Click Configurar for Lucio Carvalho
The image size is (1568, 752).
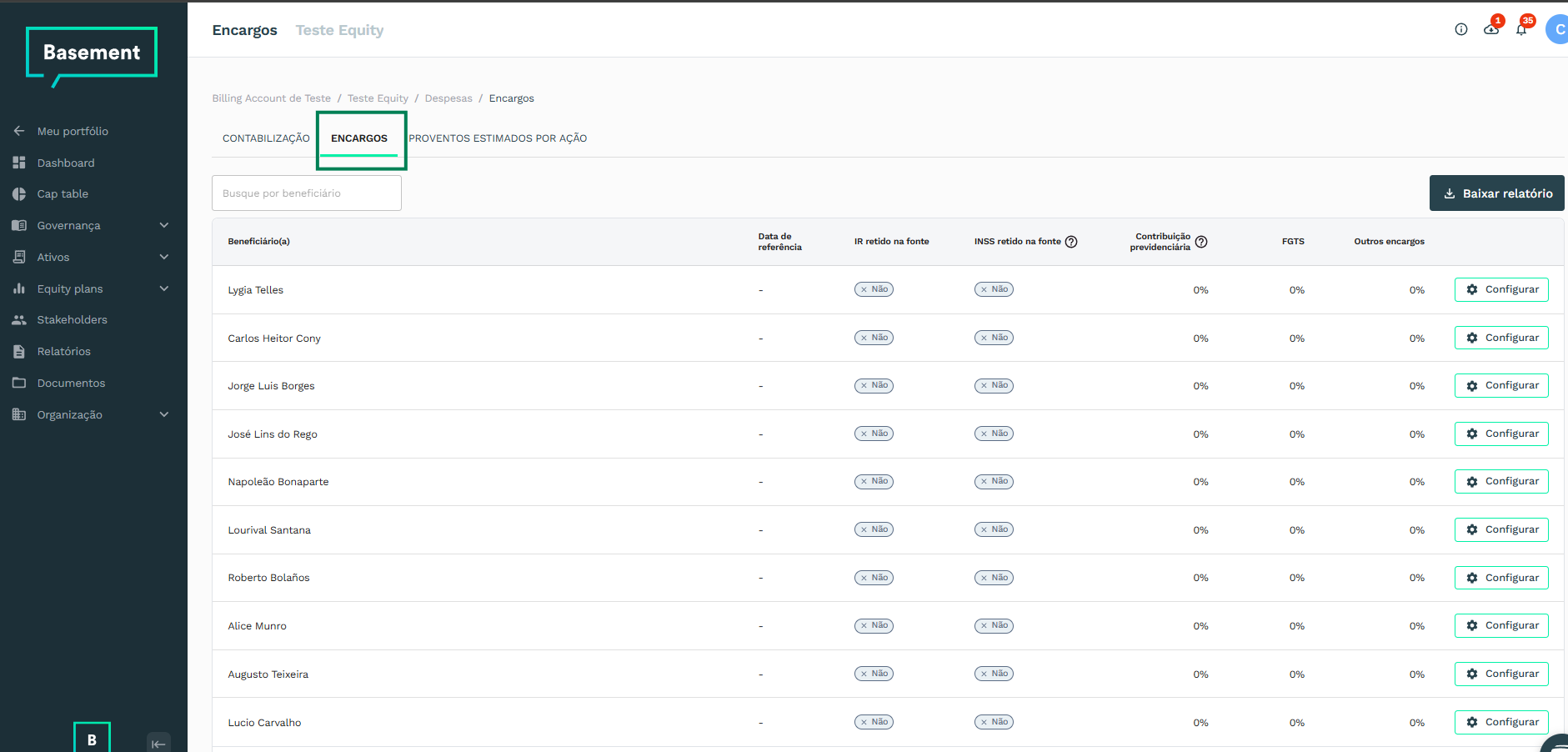coord(1501,722)
